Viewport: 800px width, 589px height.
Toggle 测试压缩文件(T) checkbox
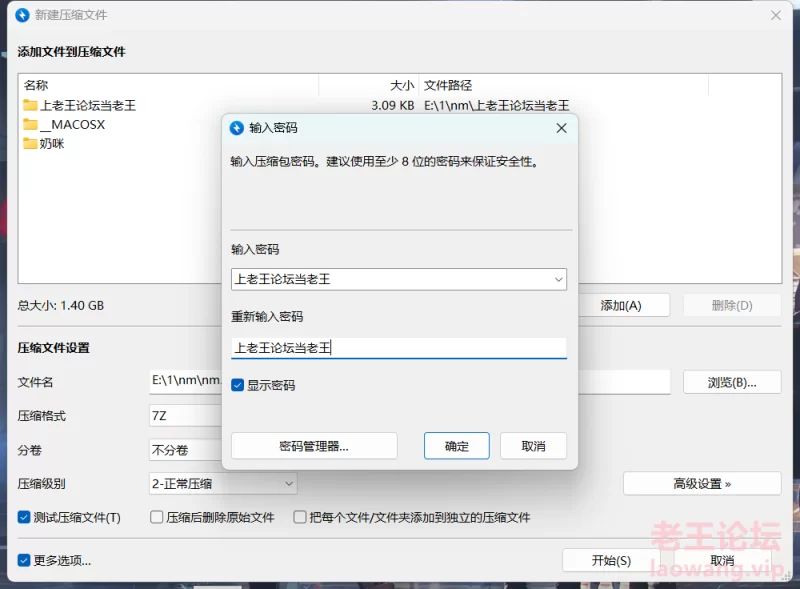pos(23,517)
